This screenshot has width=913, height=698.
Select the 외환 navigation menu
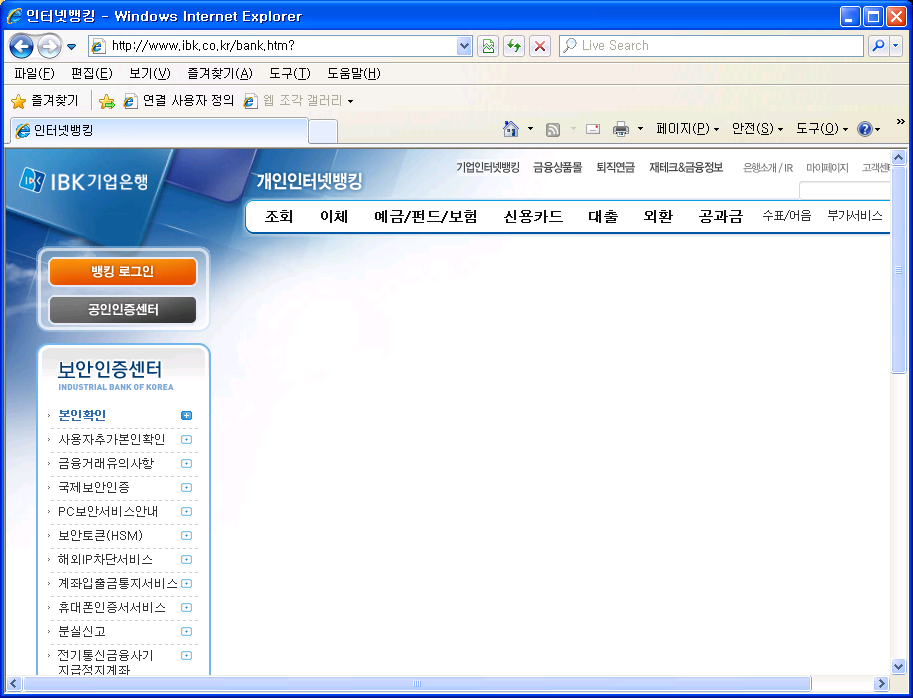pos(658,217)
